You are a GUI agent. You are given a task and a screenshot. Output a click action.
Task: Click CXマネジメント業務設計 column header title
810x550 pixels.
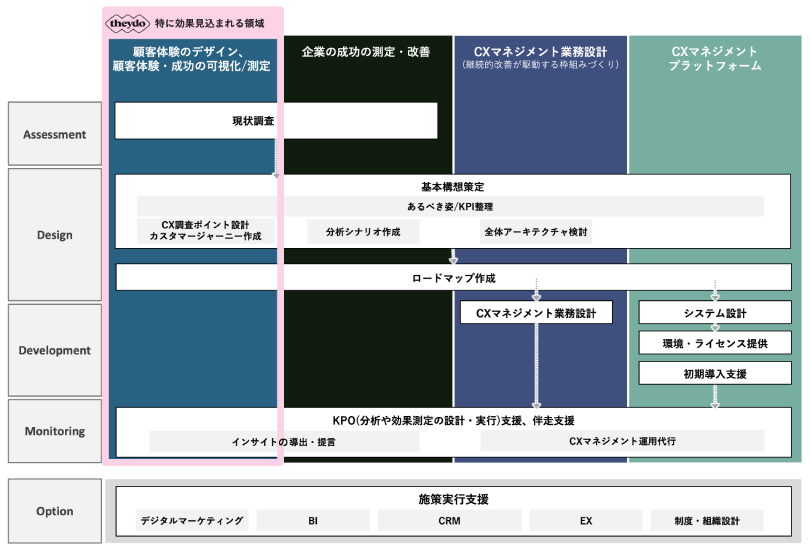[540, 52]
